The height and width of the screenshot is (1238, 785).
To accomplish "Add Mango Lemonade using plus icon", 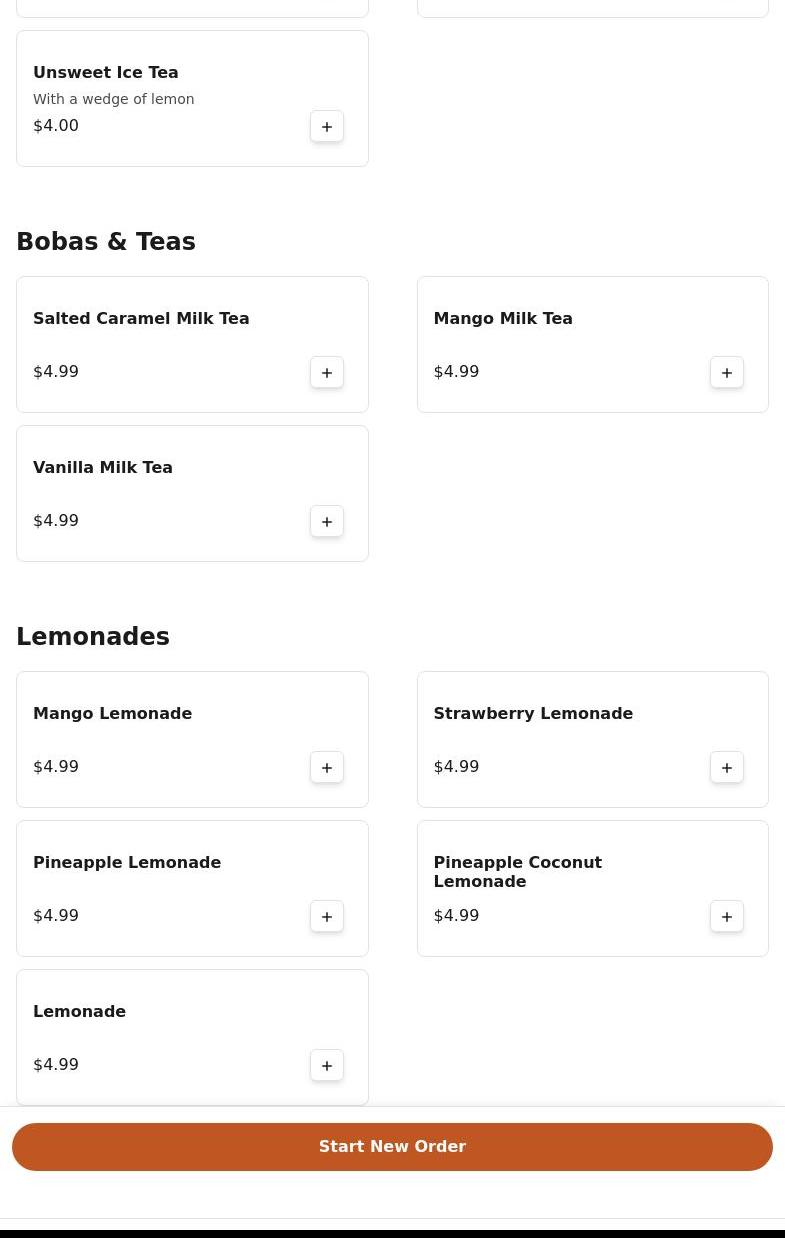I will [x=327, y=767].
